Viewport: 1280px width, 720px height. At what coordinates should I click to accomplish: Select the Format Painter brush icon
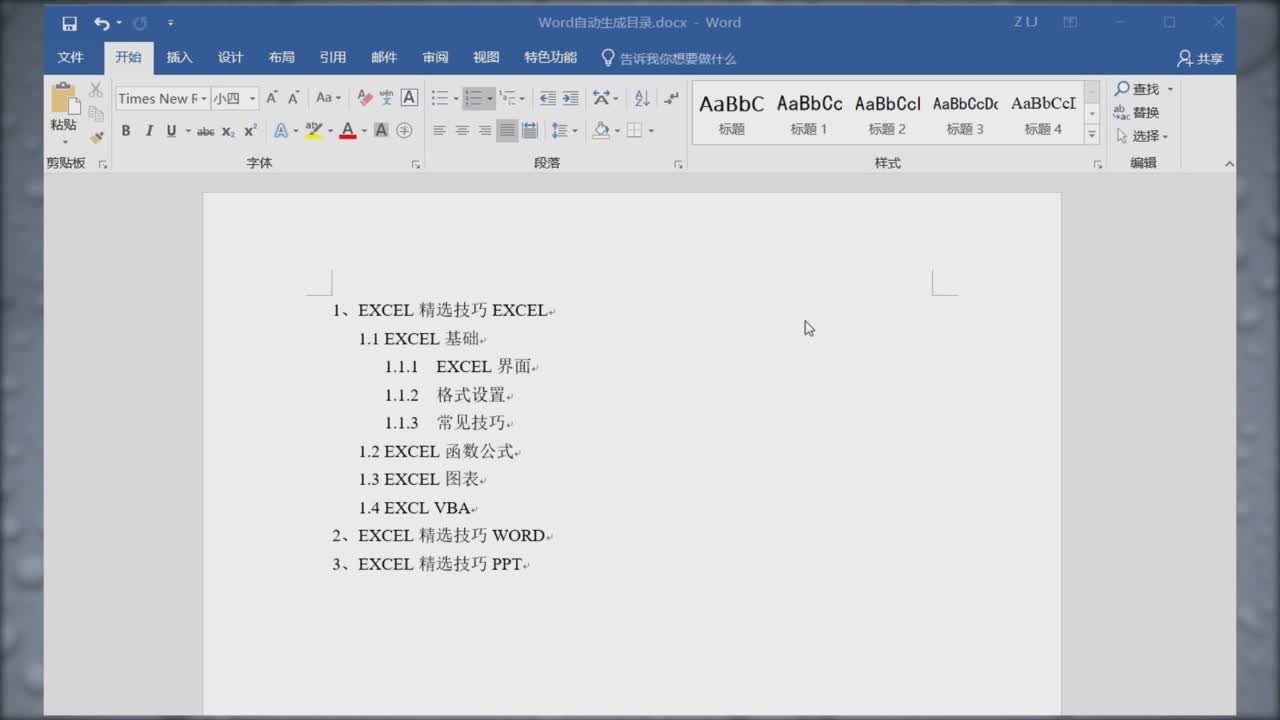tap(96, 137)
